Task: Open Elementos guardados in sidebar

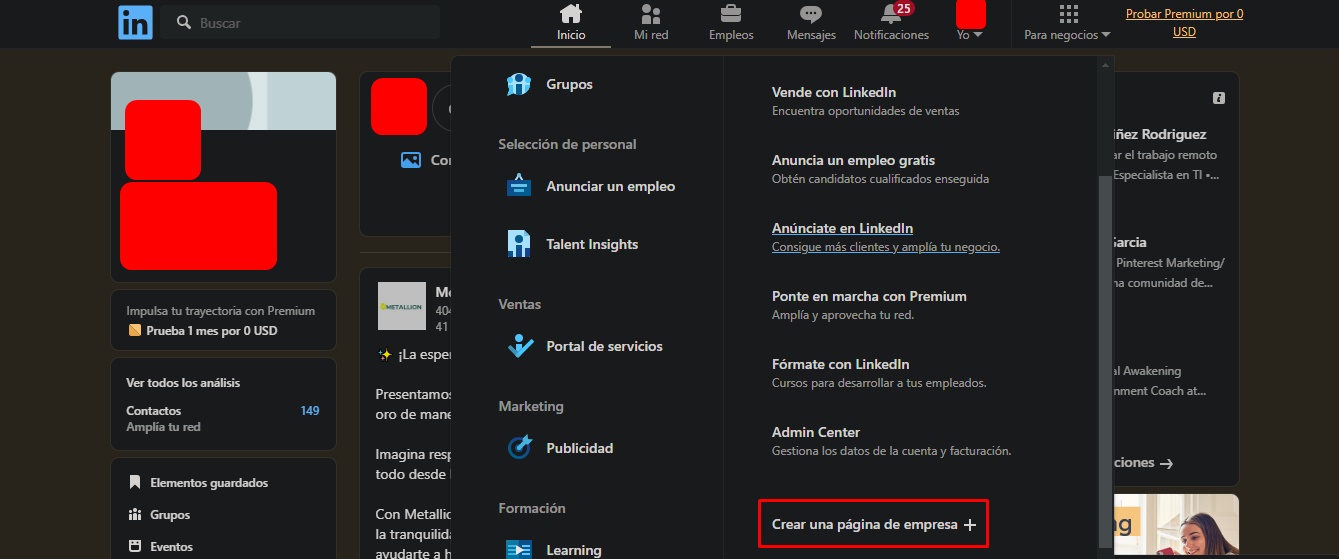Action: click(209, 483)
